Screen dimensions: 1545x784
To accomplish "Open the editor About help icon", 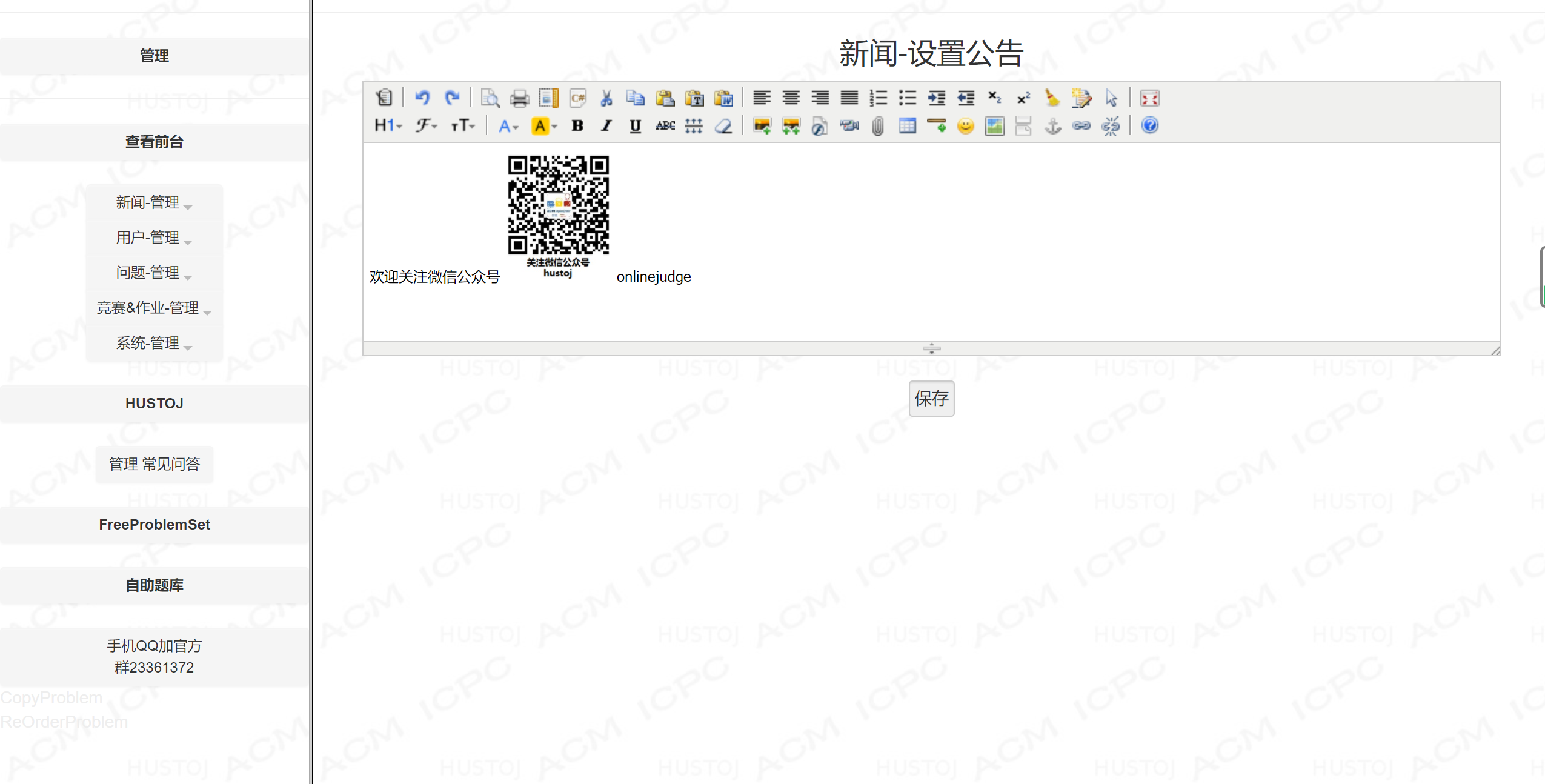I will (x=1149, y=125).
